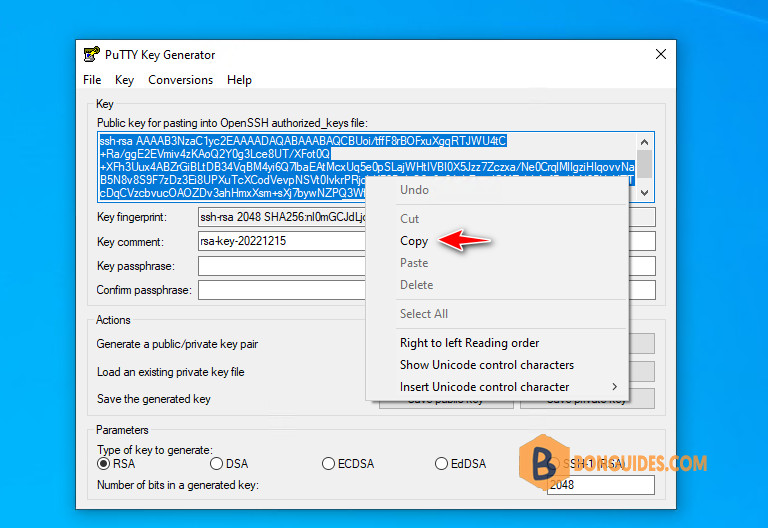Choose Paste in the context menu
768x528 pixels.
414,263
